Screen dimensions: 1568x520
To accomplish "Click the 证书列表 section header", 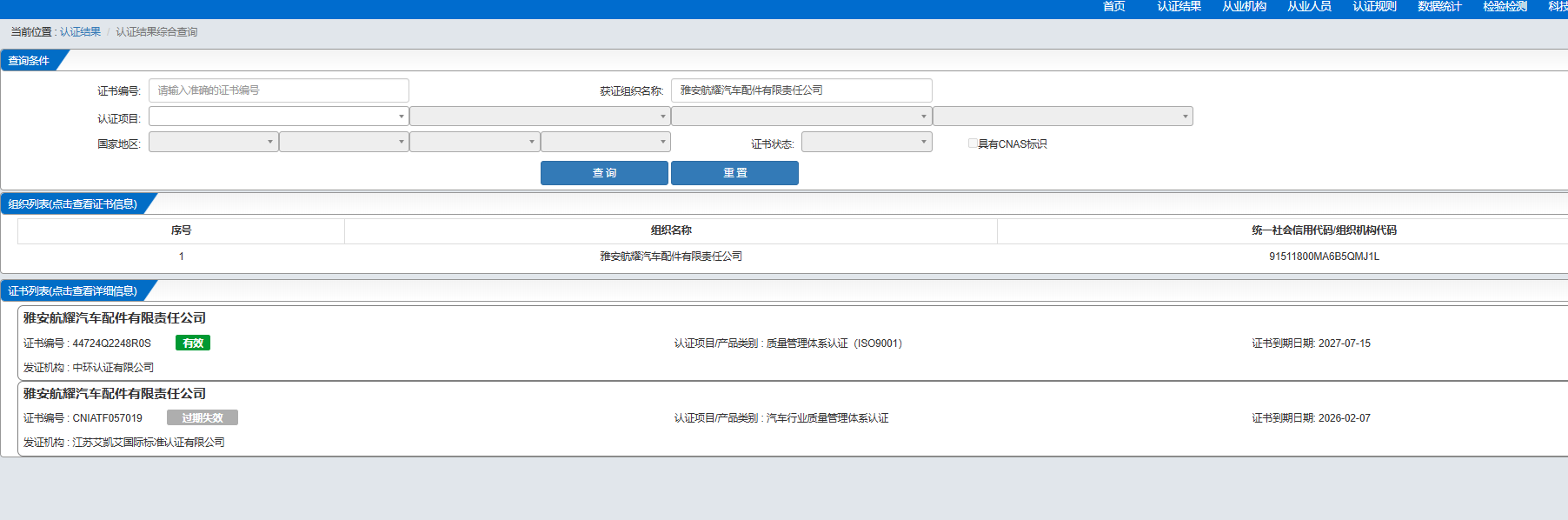I will [x=73, y=291].
